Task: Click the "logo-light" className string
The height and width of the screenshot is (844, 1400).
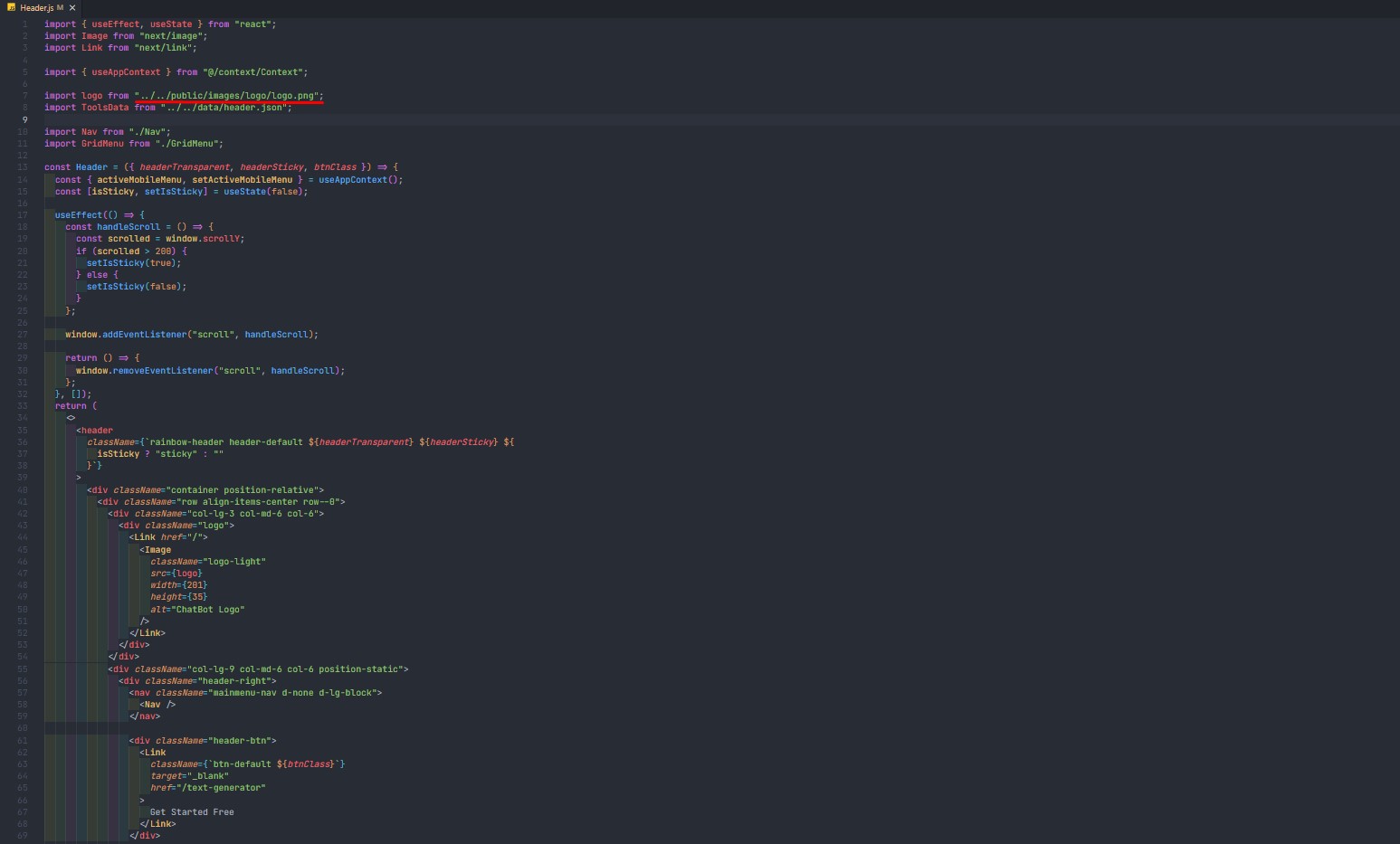Action: 234,562
